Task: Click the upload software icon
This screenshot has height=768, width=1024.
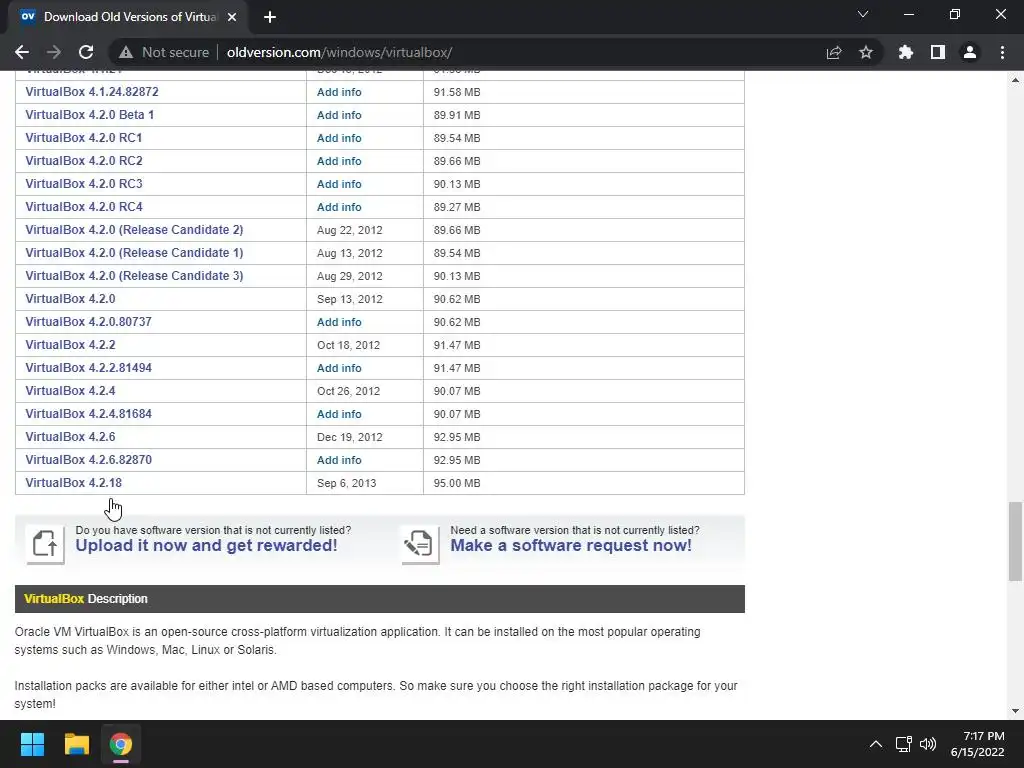Action: click(45, 543)
